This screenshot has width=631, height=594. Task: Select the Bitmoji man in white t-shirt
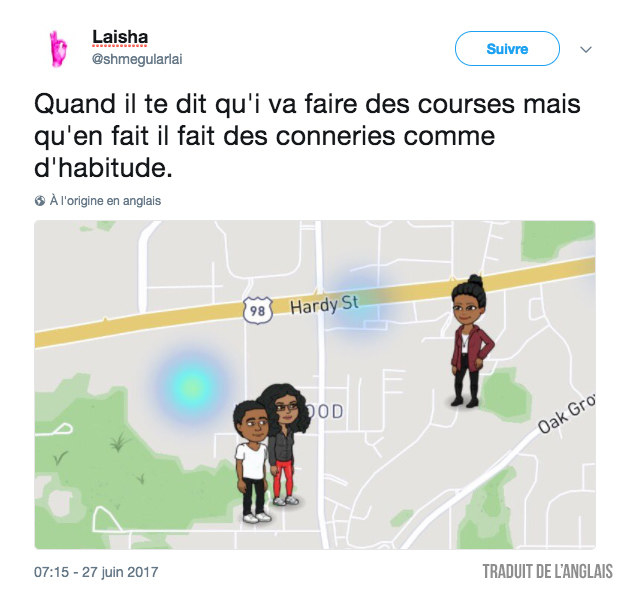point(251,461)
